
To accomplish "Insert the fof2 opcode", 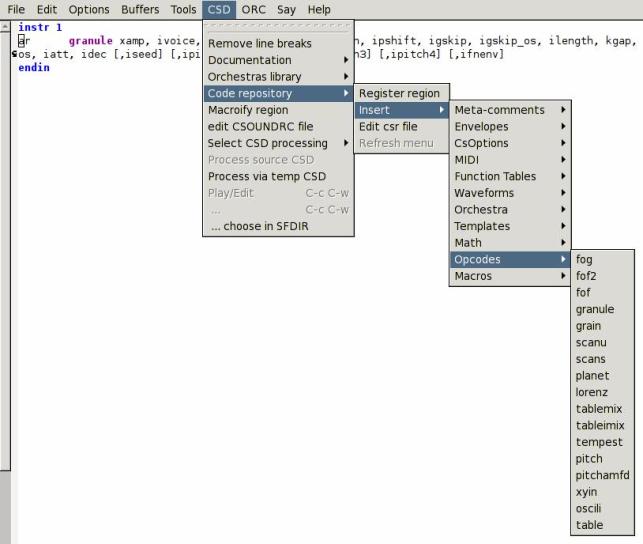I will (602, 276).
